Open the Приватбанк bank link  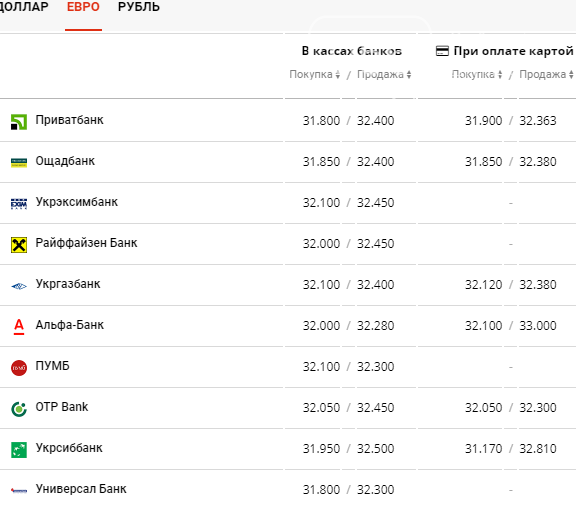coord(69,120)
